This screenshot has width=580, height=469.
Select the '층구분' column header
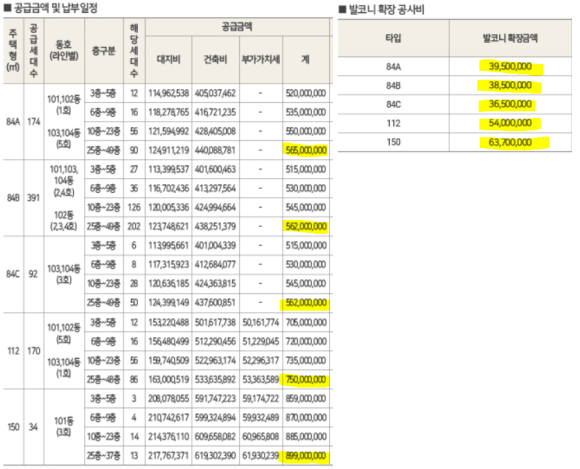[x=104, y=50]
